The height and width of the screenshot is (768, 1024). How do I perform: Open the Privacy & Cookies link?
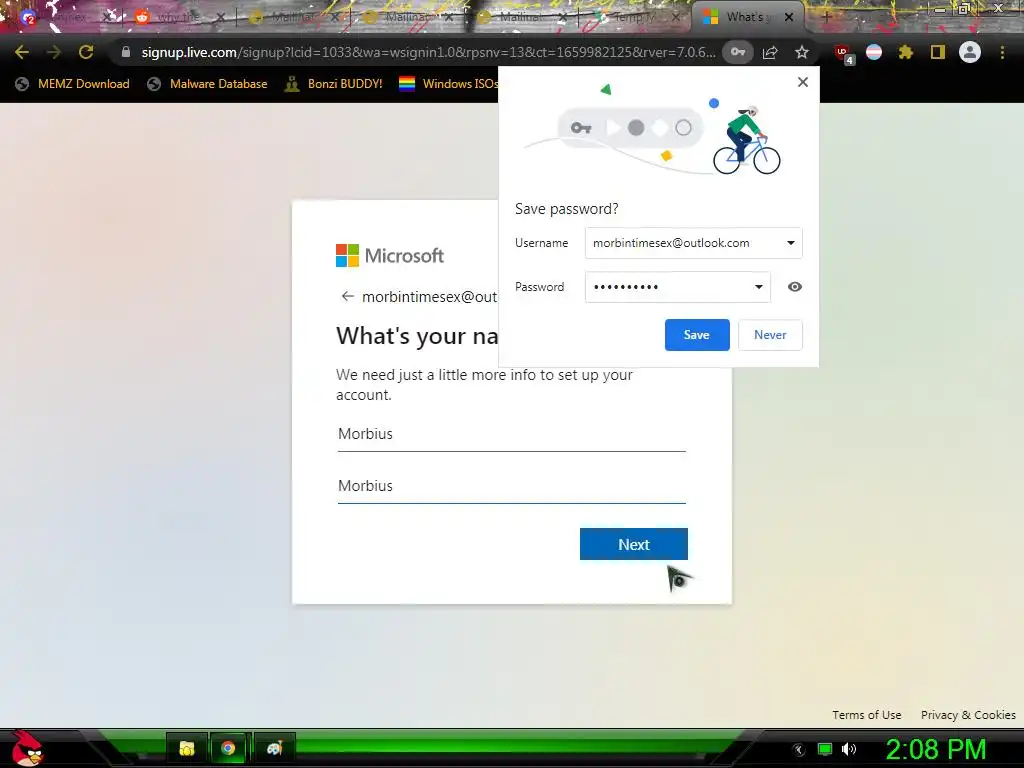968,715
